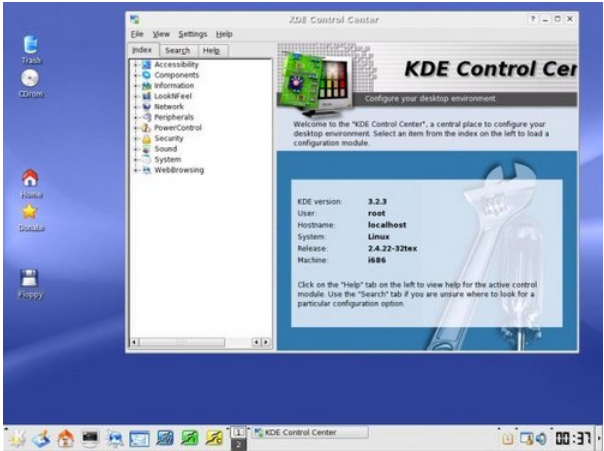Click the clipboard tray icon
Image resolution: width=604 pixels, height=451 pixels.
click(x=507, y=438)
